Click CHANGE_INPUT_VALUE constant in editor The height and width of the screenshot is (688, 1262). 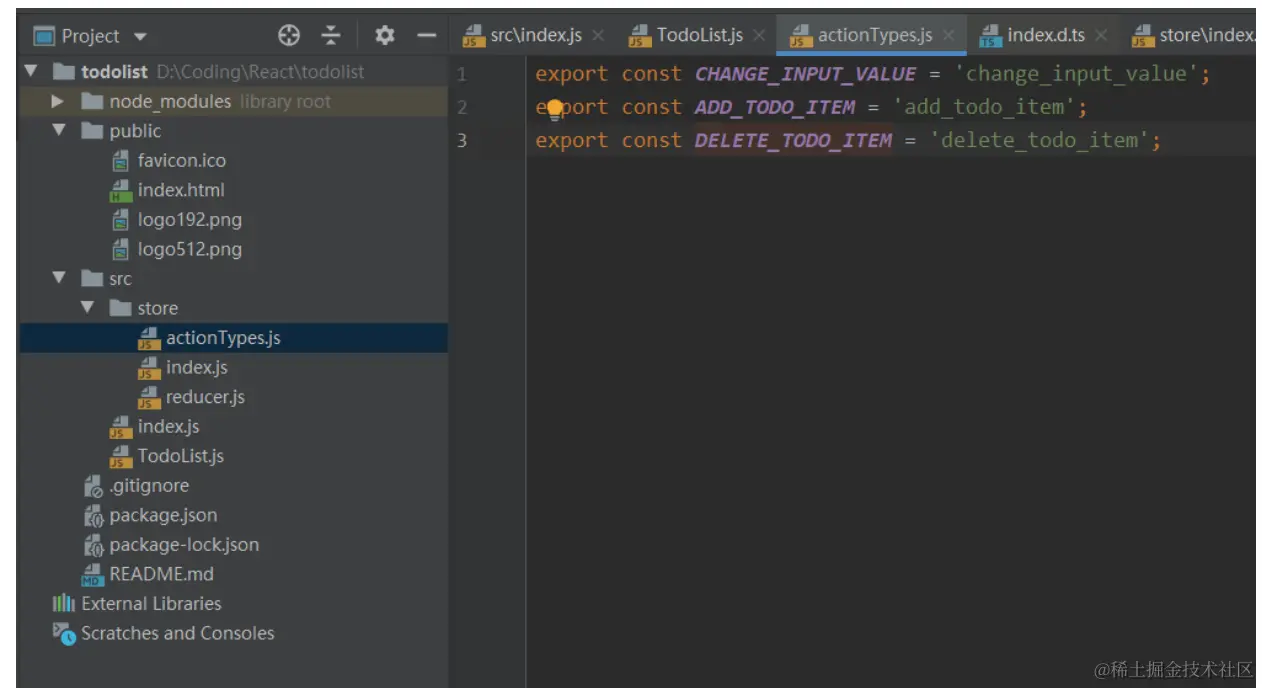click(805, 74)
